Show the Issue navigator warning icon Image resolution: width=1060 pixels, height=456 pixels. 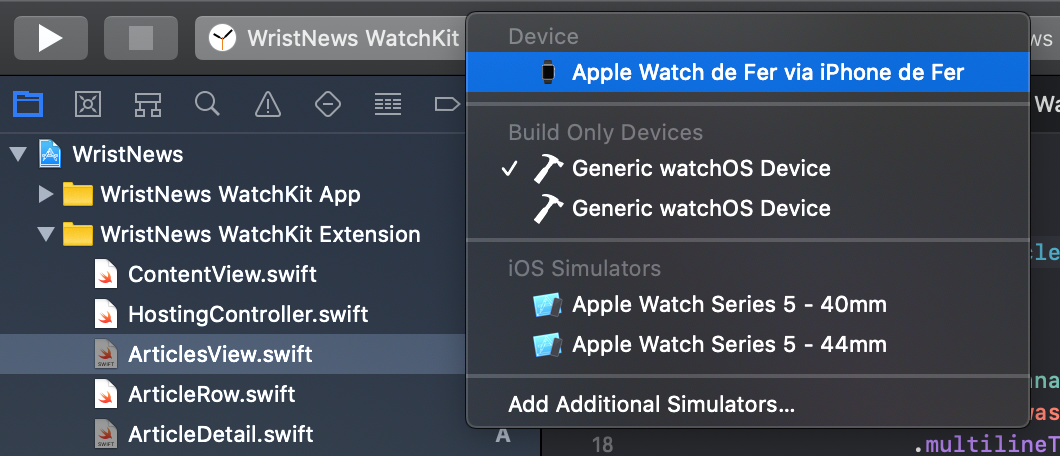click(x=268, y=104)
